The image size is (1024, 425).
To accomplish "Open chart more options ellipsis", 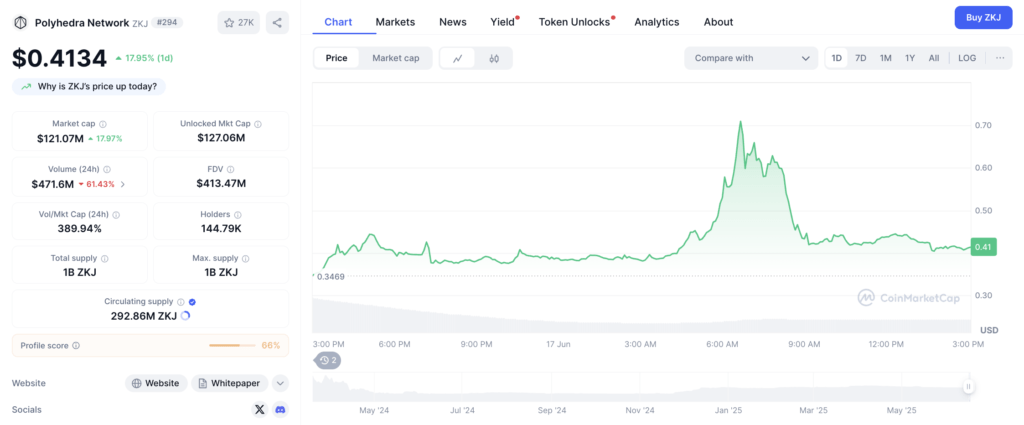I will (x=1000, y=58).
